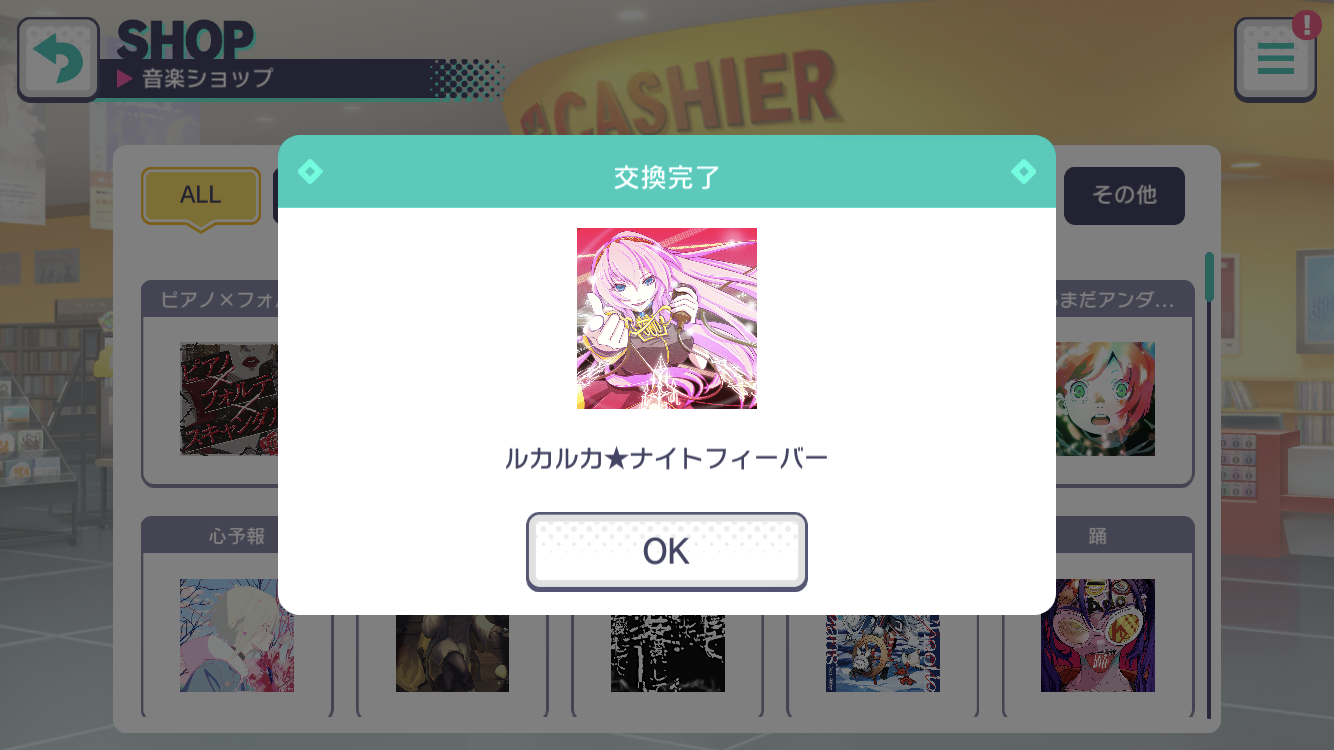This screenshot has height=750, width=1334.
Task: Select the black and white noise jacket
Action: pos(668,653)
